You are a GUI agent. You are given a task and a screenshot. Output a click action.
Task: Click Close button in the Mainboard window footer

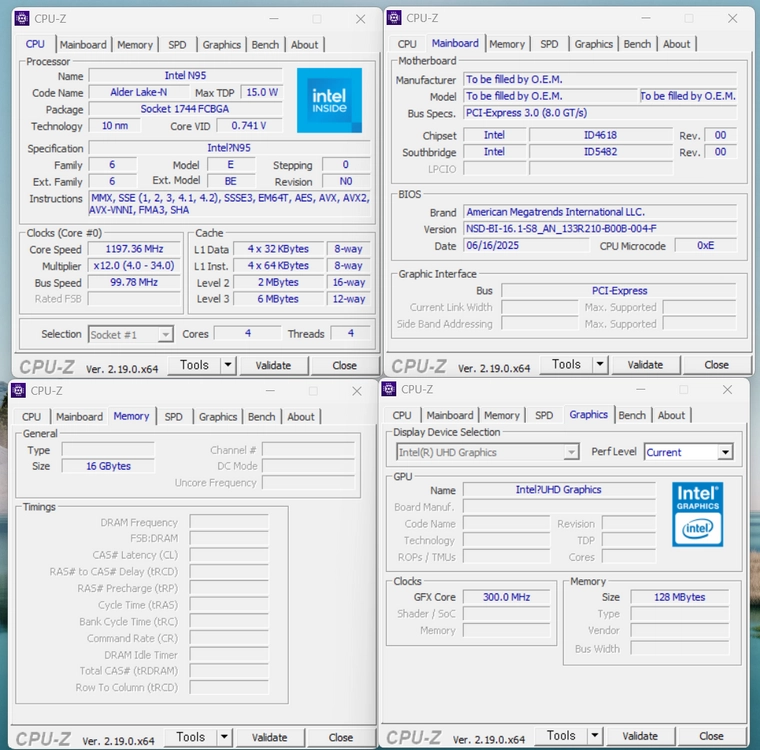(716, 365)
